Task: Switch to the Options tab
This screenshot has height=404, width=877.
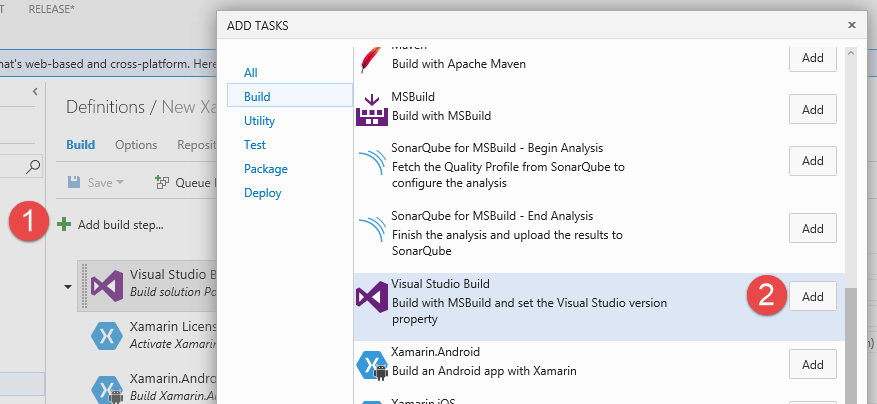Action: 136,145
